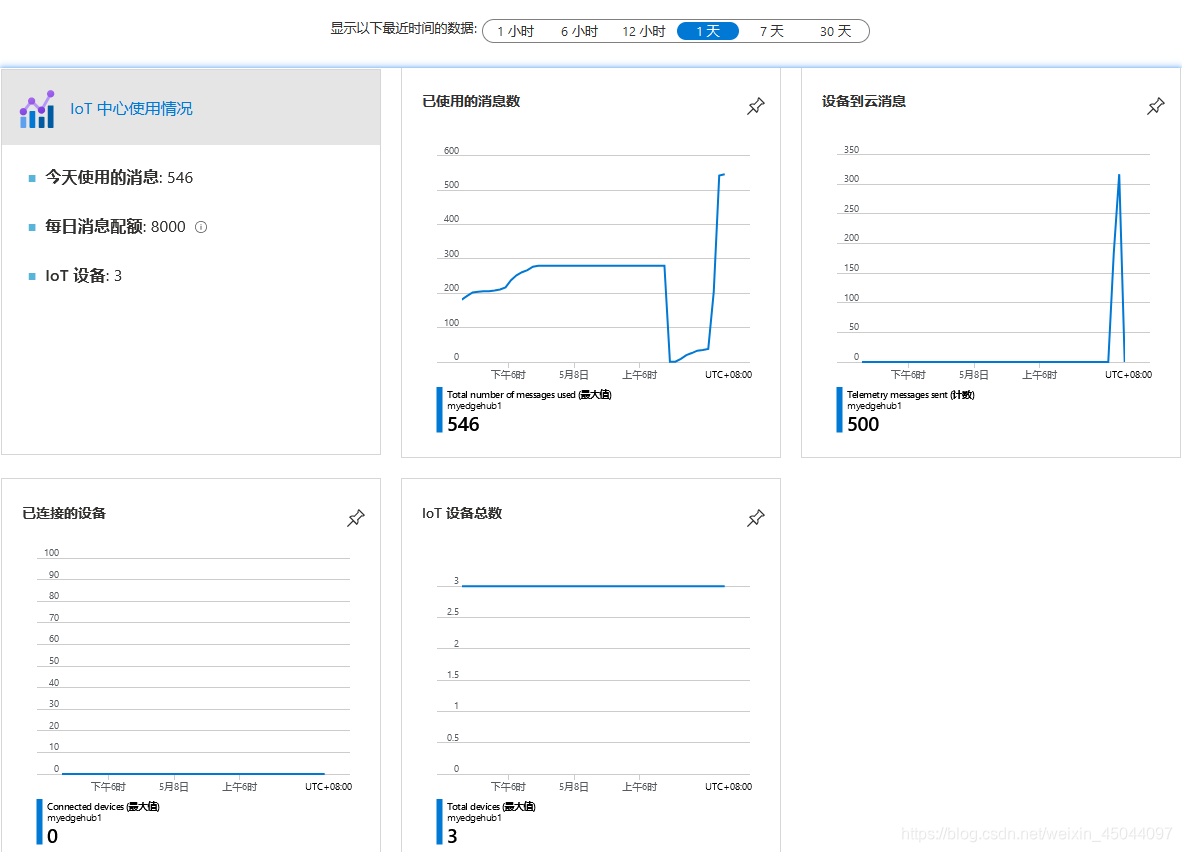Open the 设备到云消息 line chart
Screen dimensions: 1182x852
(x=994, y=260)
